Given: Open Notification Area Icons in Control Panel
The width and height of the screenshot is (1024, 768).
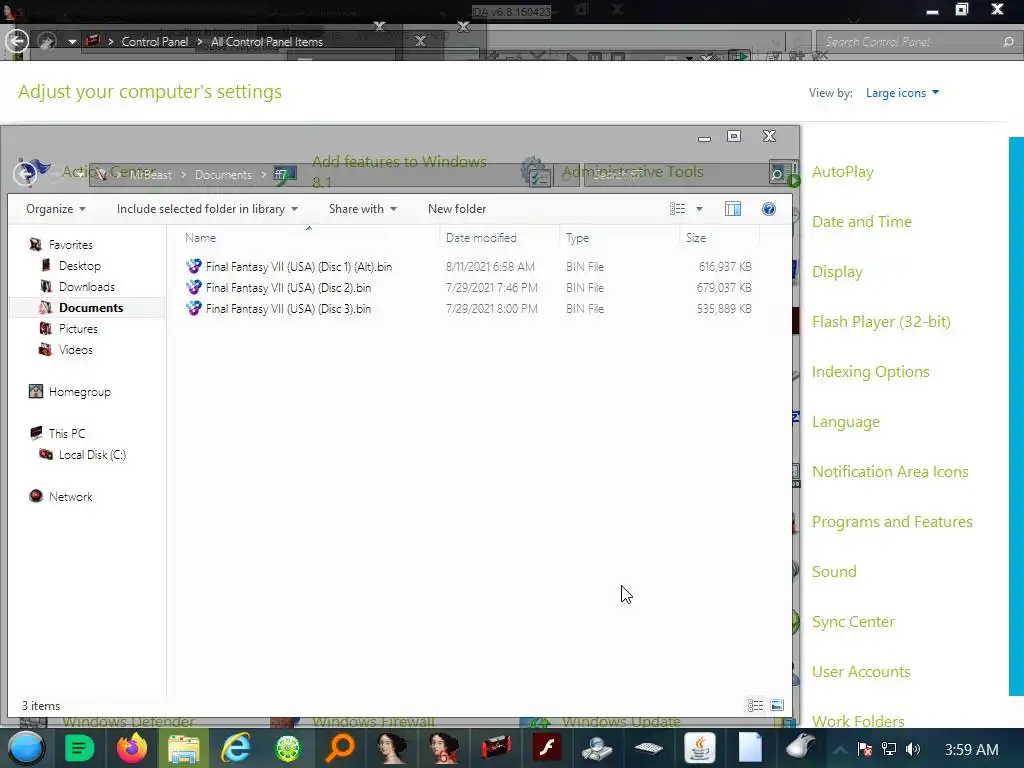Looking at the screenshot, I should coord(890,472).
